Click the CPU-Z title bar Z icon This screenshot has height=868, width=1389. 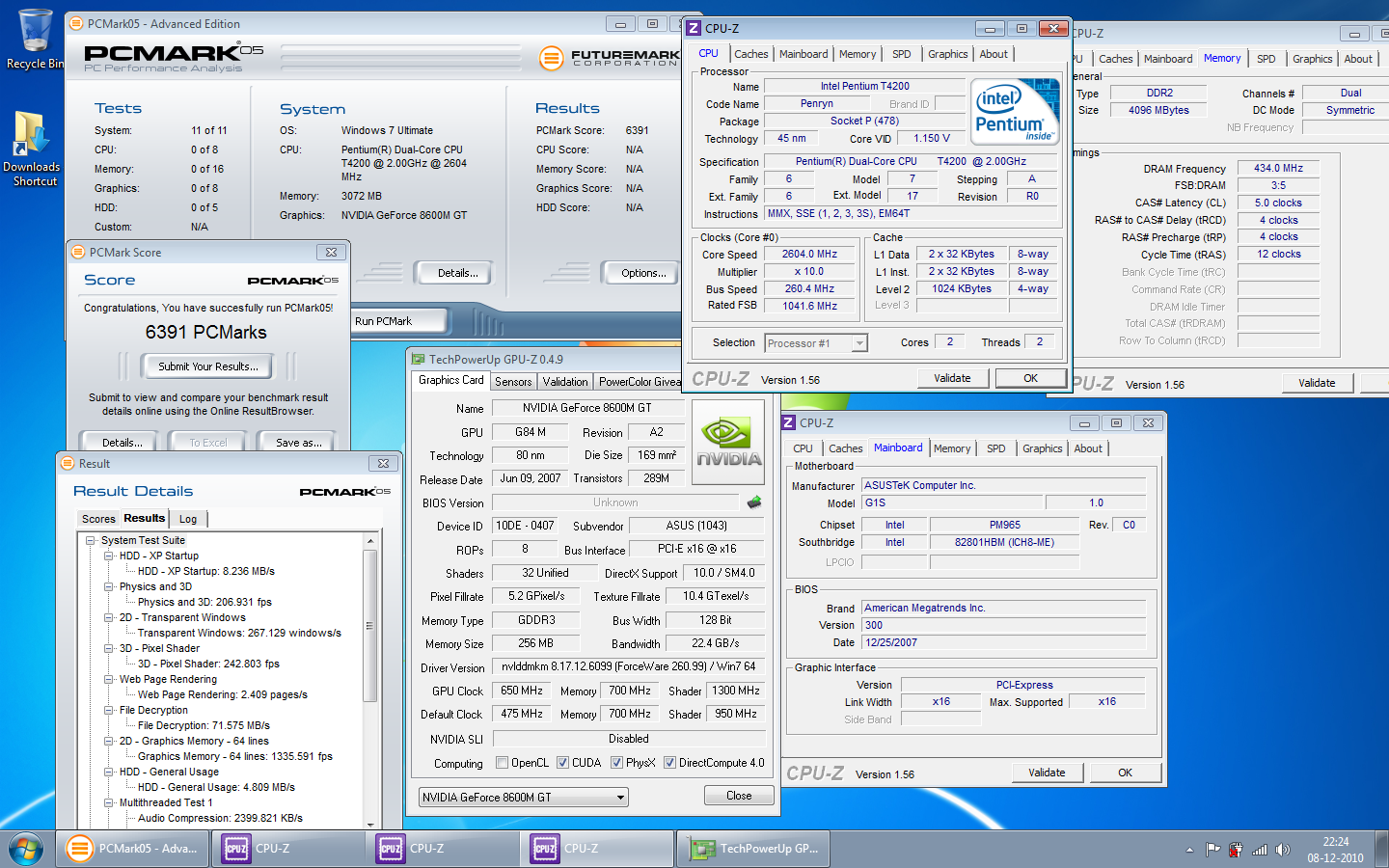[x=694, y=28]
